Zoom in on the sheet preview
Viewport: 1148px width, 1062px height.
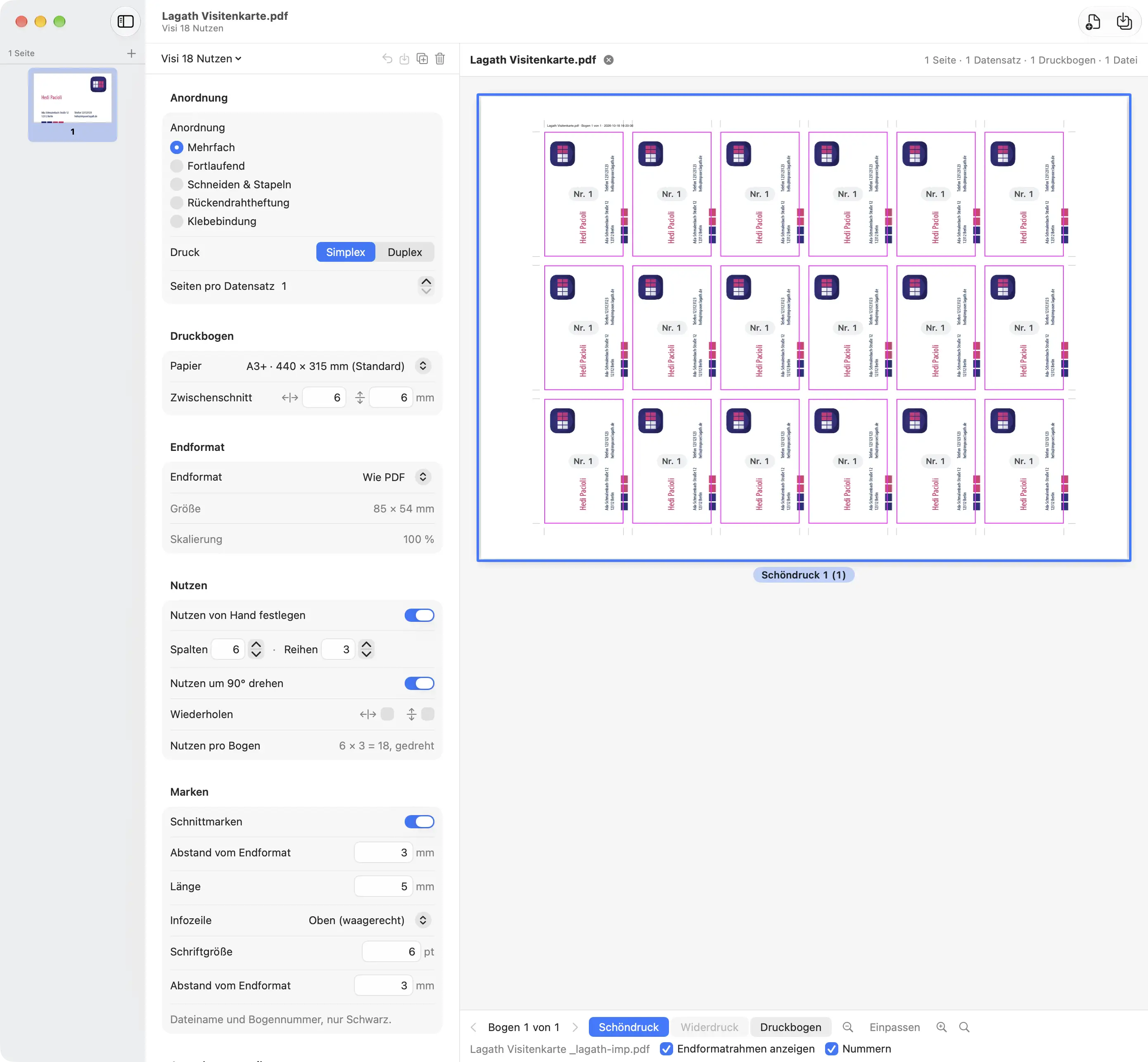(942, 1027)
